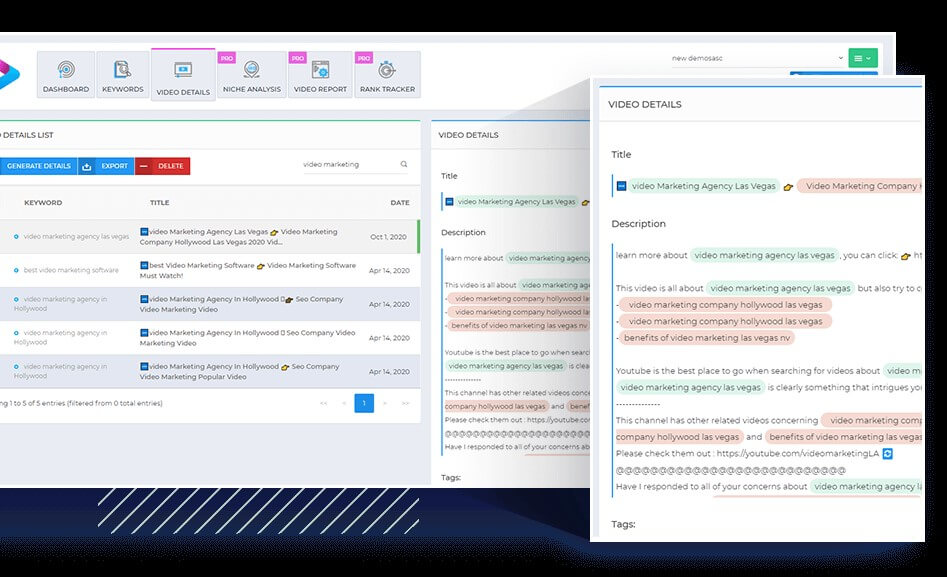Click 'Tags:' label in front panel
The height and width of the screenshot is (577, 947).
(x=623, y=524)
